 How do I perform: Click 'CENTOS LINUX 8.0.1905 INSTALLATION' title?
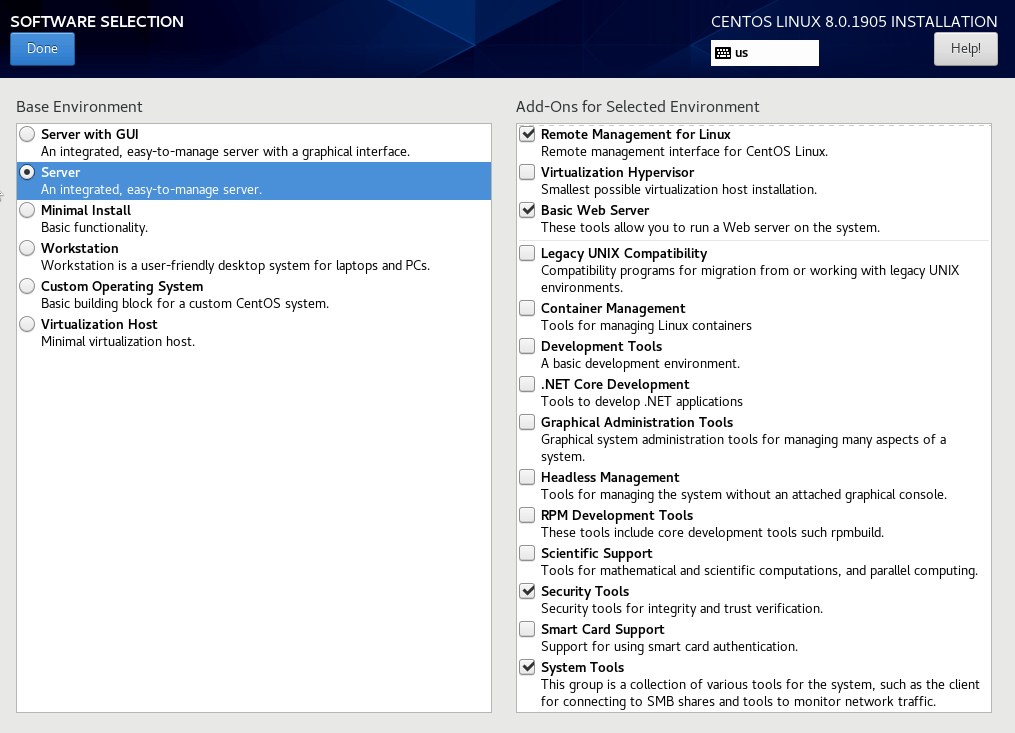tap(854, 21)
